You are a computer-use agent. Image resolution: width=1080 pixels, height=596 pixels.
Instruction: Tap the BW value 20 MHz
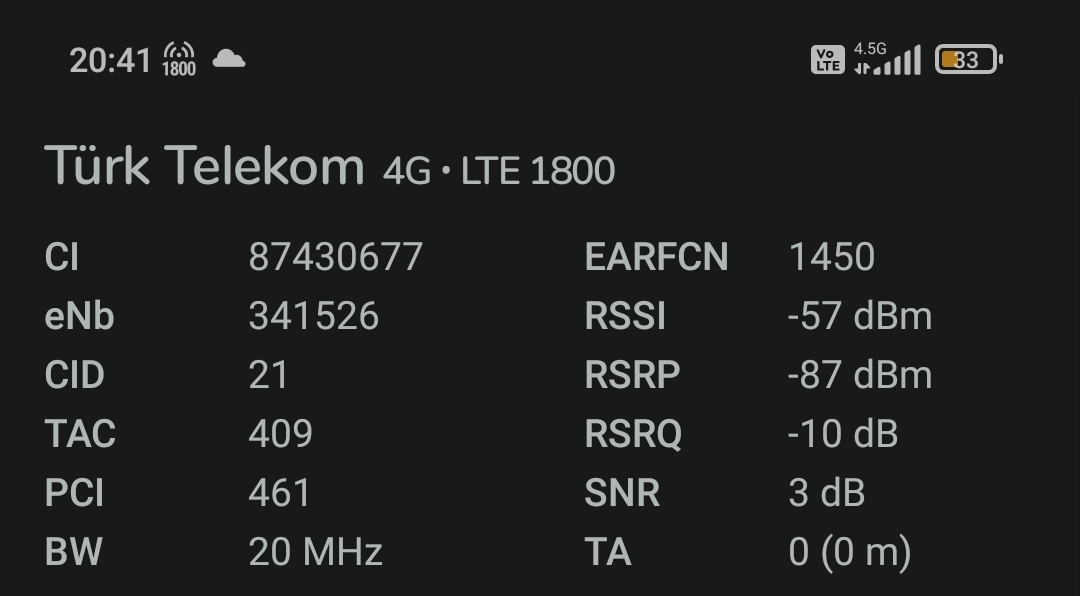coord(315,553)
